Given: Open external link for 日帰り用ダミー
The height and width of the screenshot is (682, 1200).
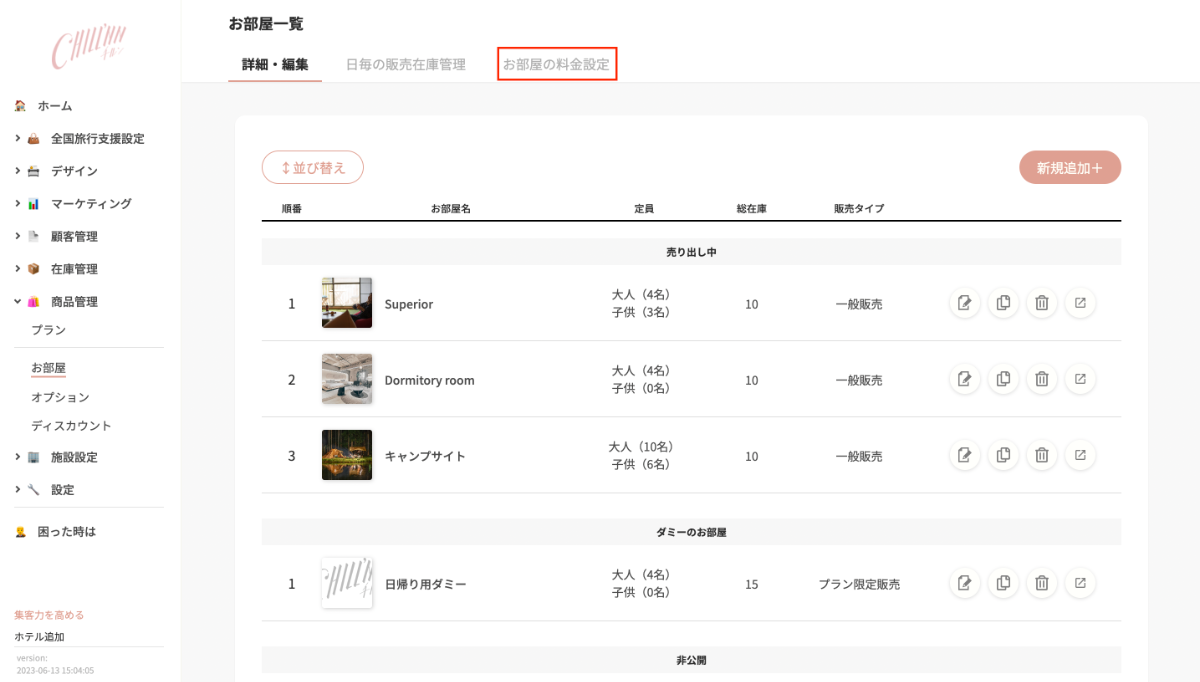Looking at the screenshot, I should (x=1080, y=583).
